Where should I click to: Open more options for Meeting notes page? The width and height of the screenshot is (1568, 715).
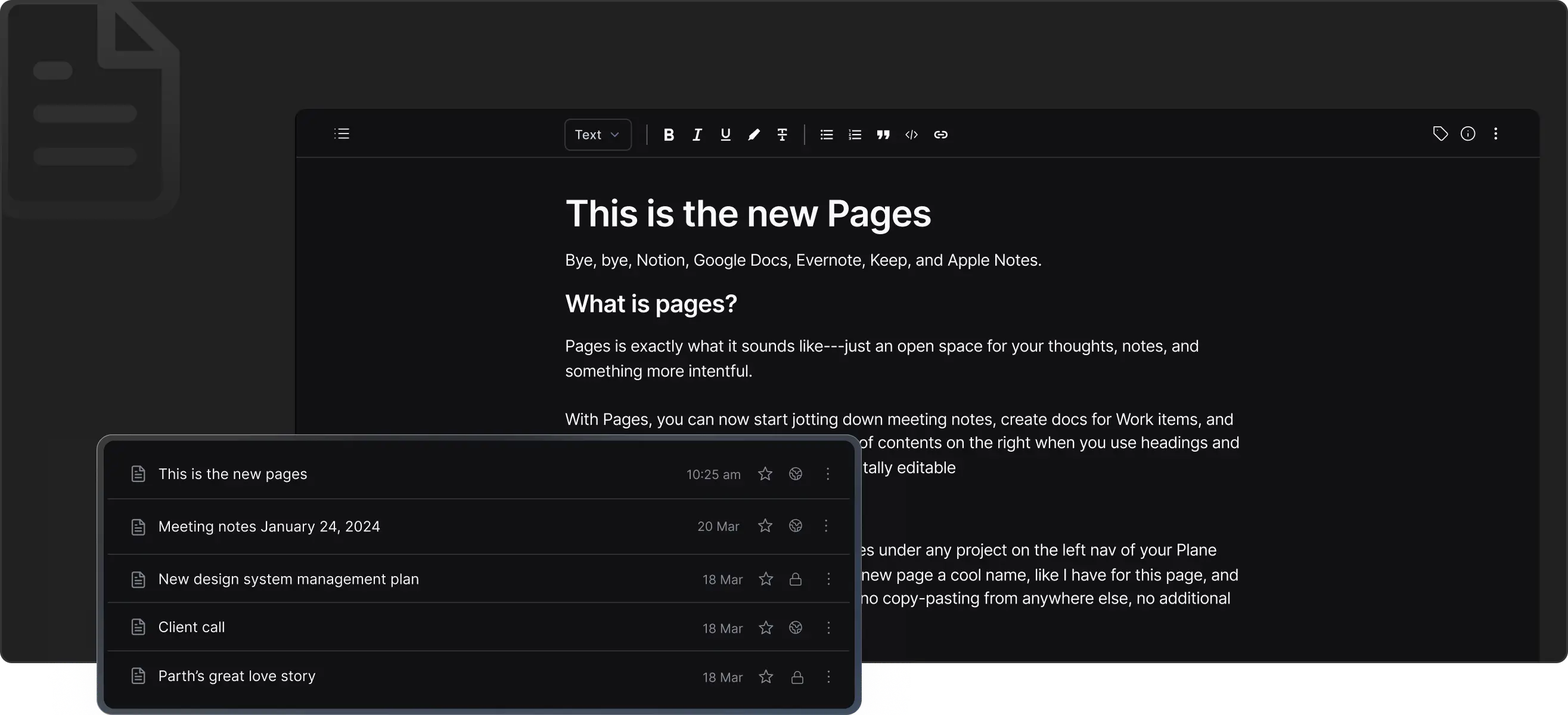pos(826,526)
